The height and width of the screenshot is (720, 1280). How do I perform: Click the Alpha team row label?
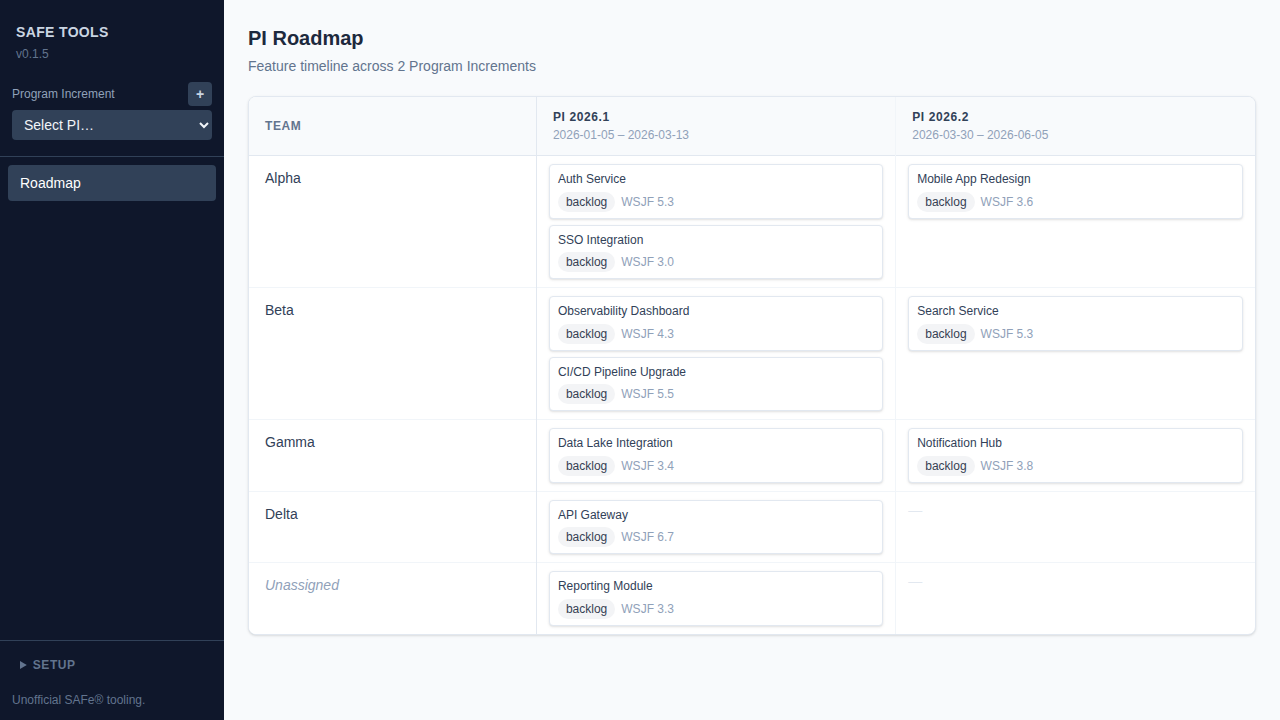[x=283, y=178]
